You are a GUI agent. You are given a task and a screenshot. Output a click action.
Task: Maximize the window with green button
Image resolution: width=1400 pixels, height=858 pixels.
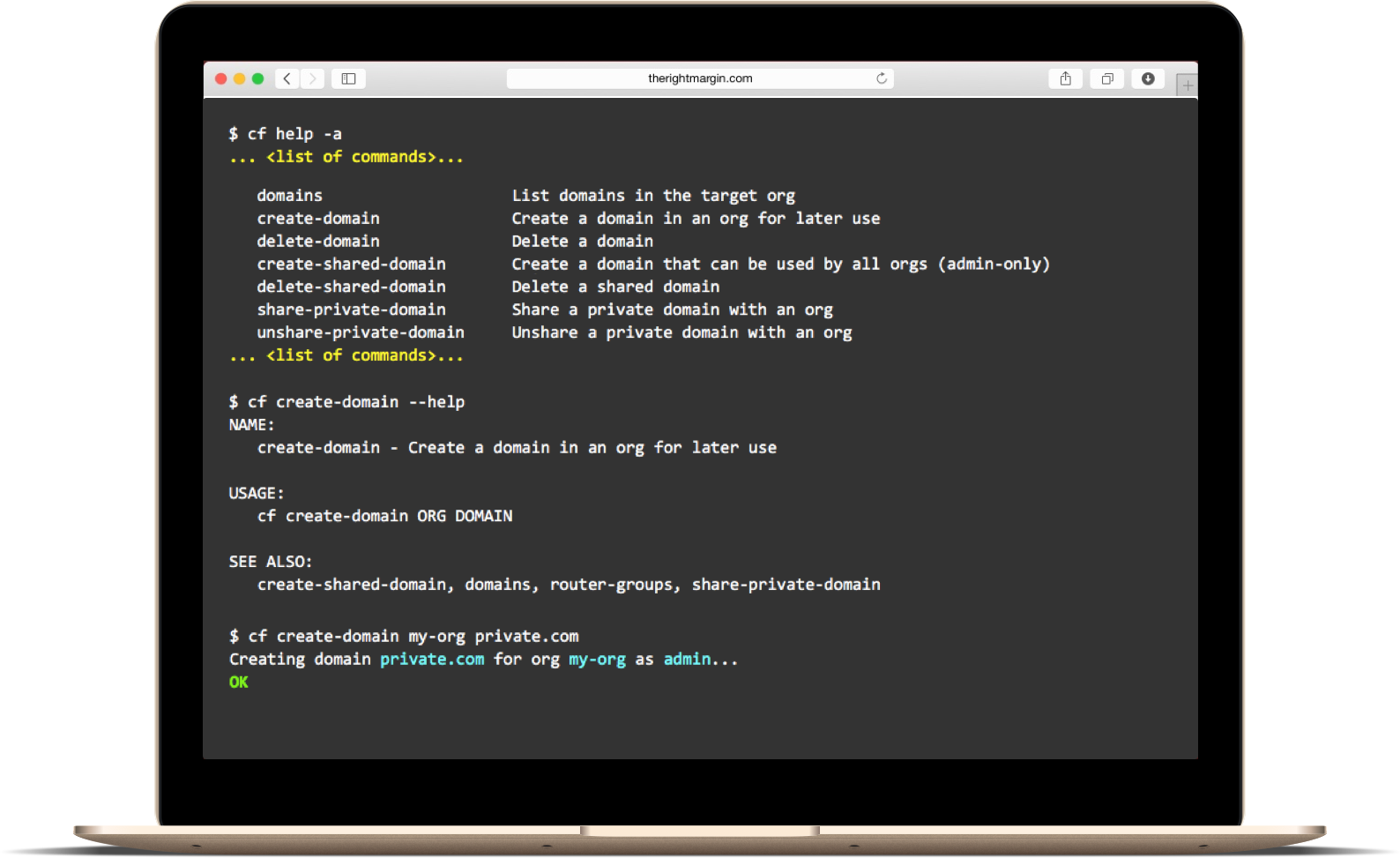(x=258, y=78)
